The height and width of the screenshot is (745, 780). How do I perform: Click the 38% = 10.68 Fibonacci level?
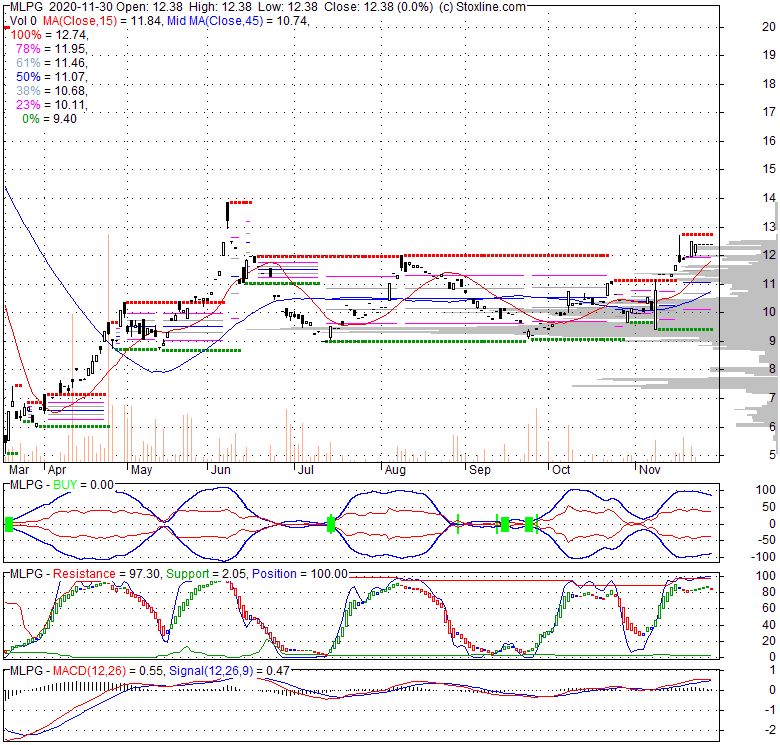point(52,91)
